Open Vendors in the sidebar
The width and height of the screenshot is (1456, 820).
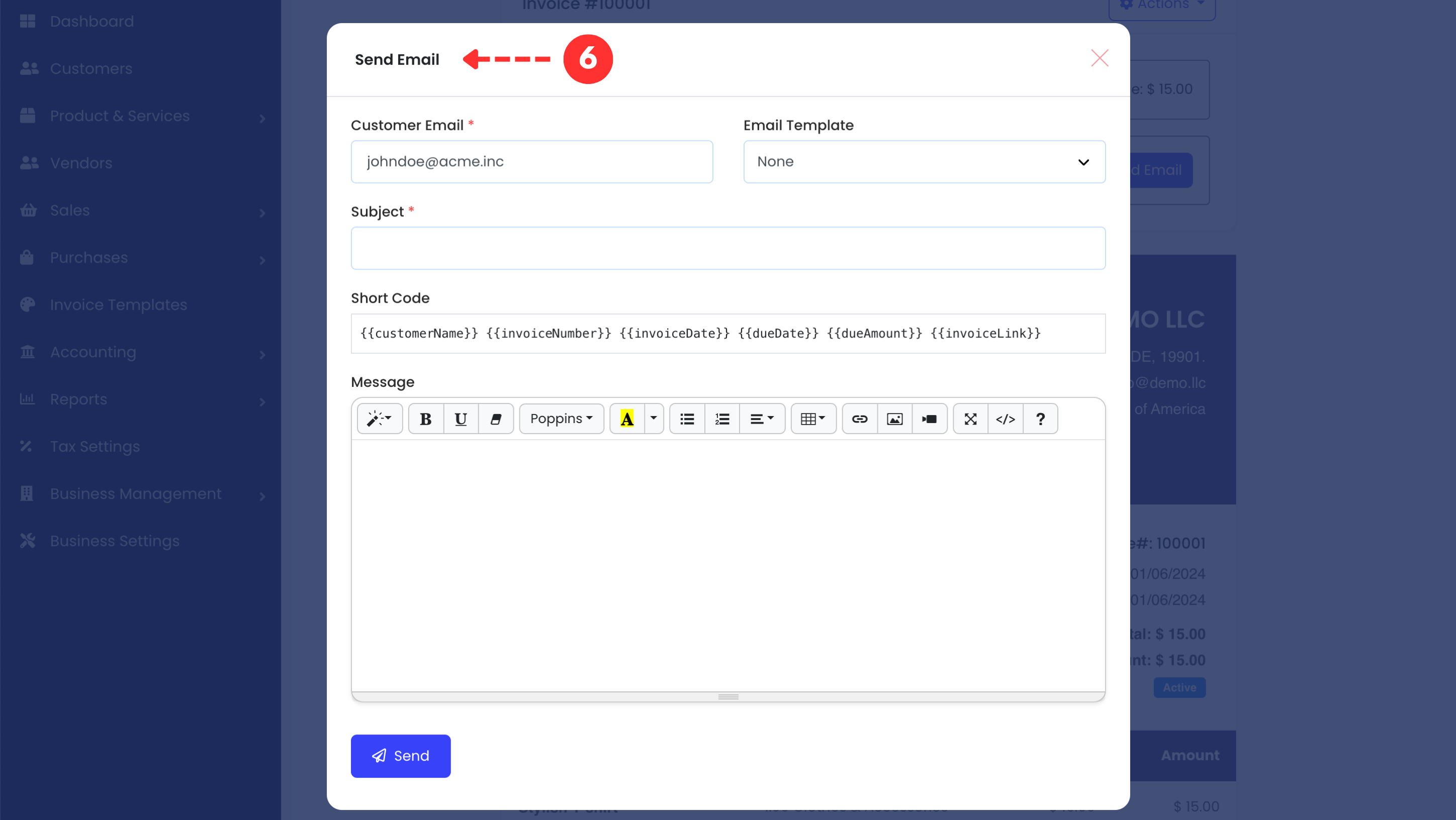pyautogui.click(x=81, y=163)
